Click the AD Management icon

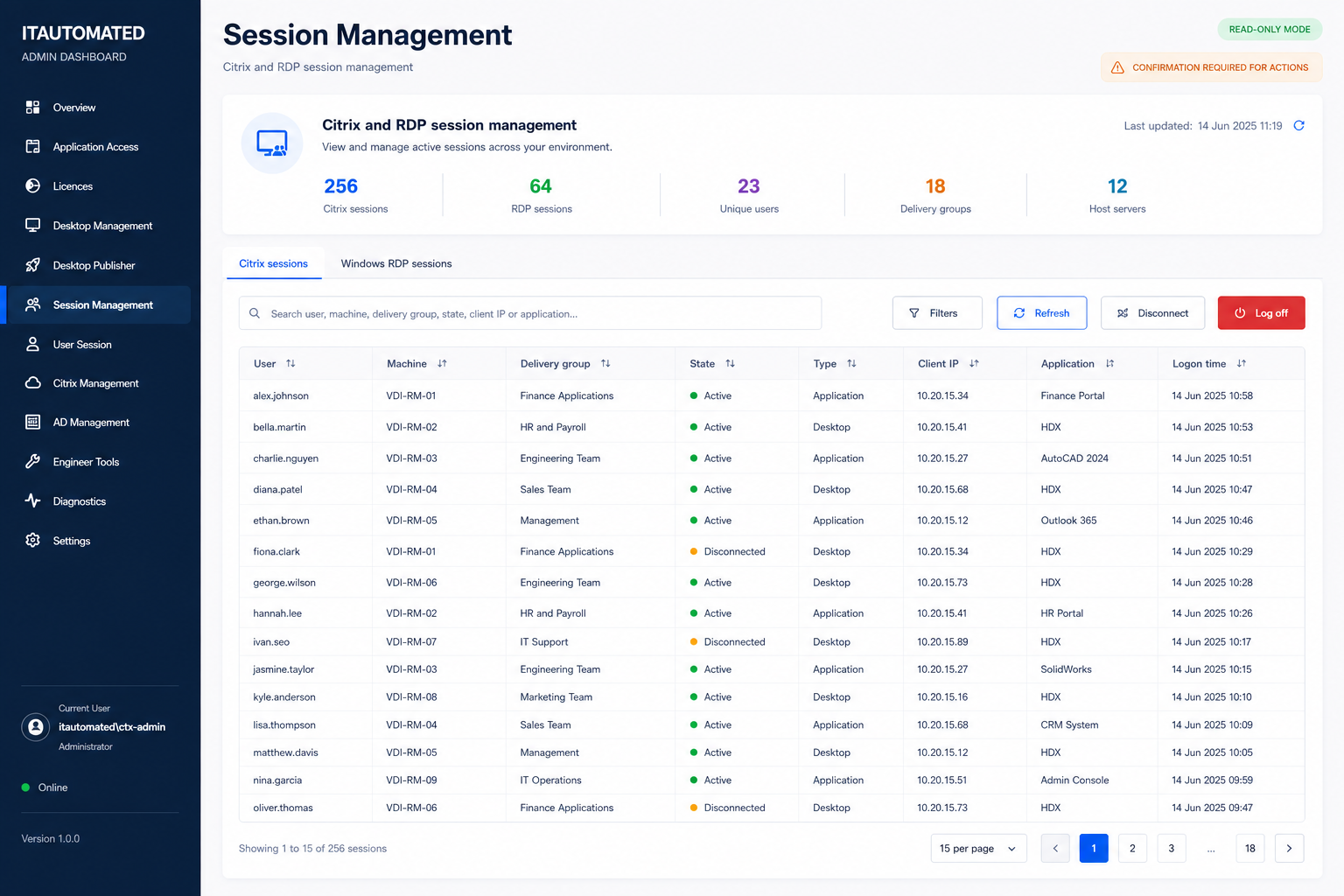[x=32, y=423]
